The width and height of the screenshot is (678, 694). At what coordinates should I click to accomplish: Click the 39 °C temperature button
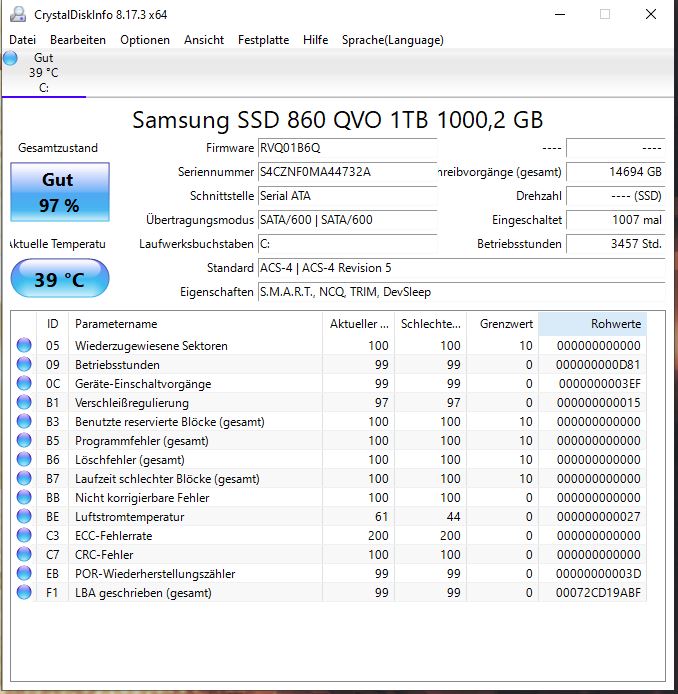(x=59, y=280)
